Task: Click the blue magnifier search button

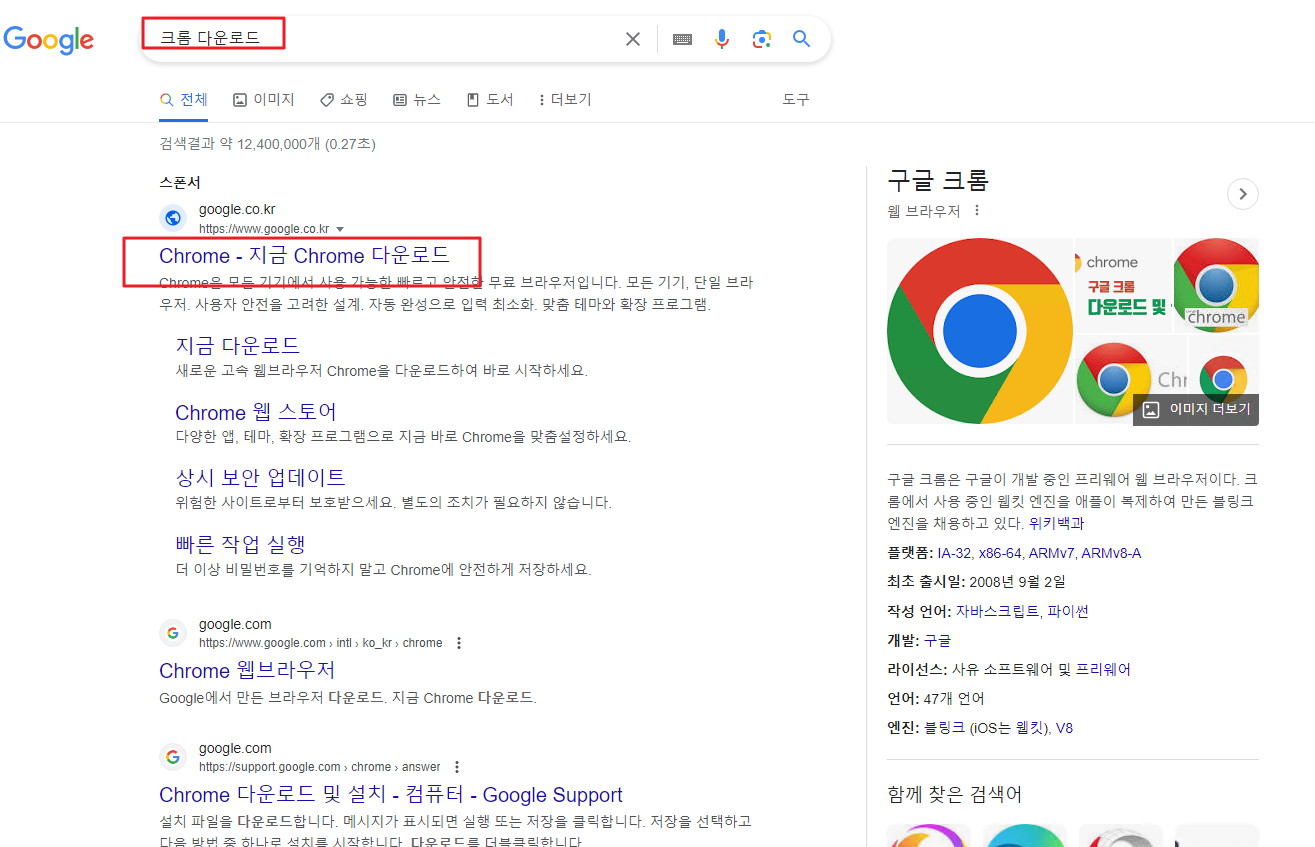Action: [801, 39]
